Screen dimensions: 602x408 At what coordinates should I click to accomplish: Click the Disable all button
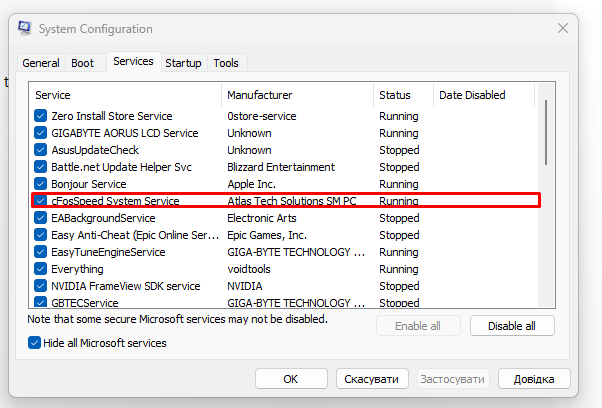[512, 326]
